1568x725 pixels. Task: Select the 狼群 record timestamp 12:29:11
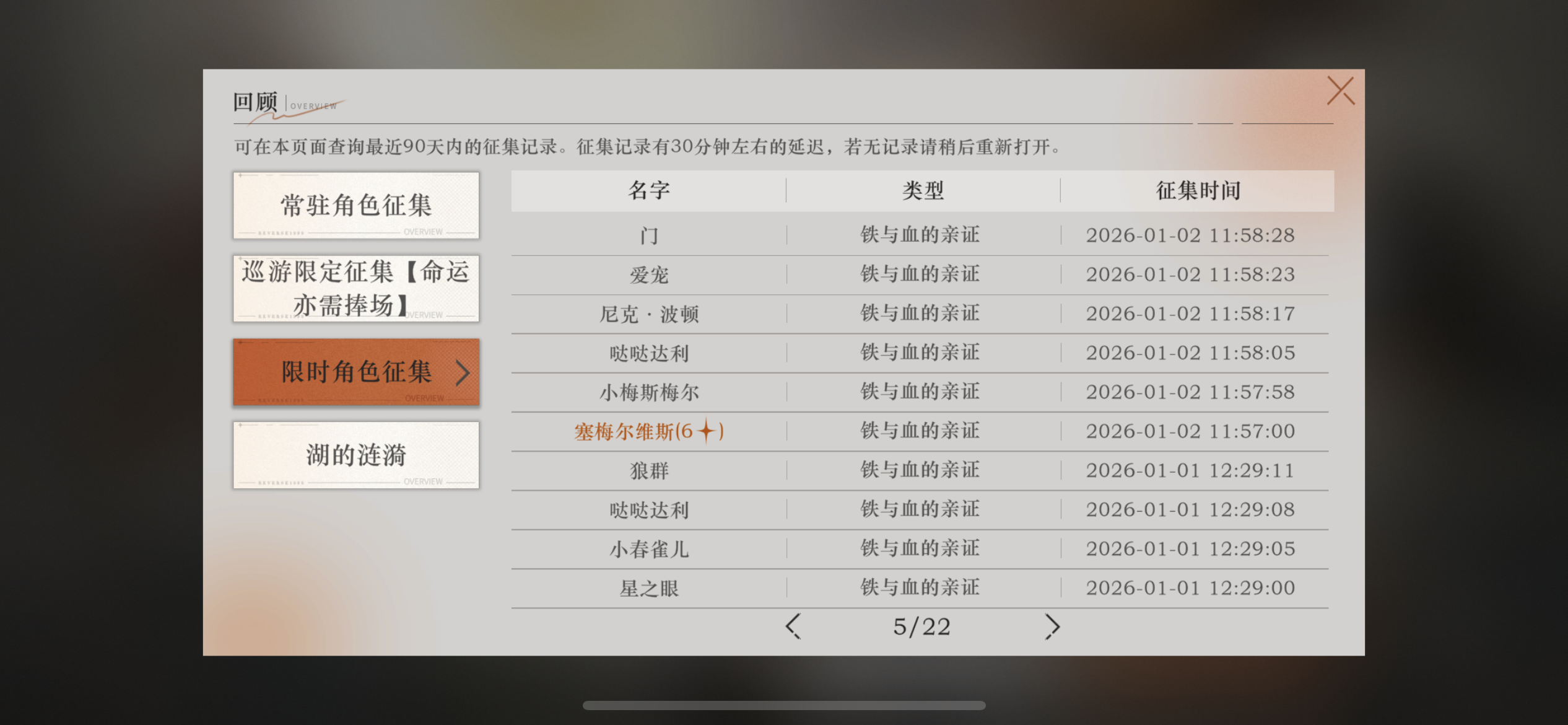(1190, 470)
